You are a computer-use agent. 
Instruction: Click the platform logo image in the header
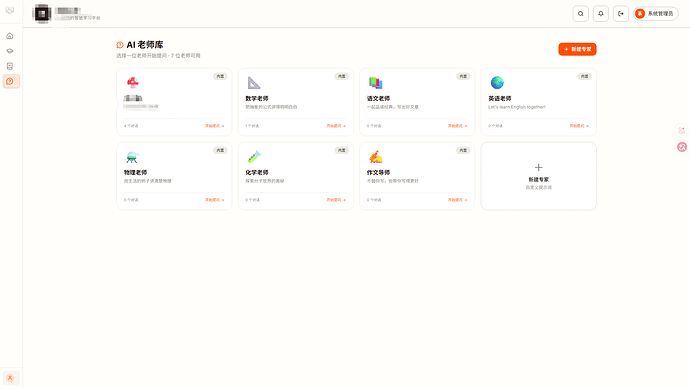42,14
